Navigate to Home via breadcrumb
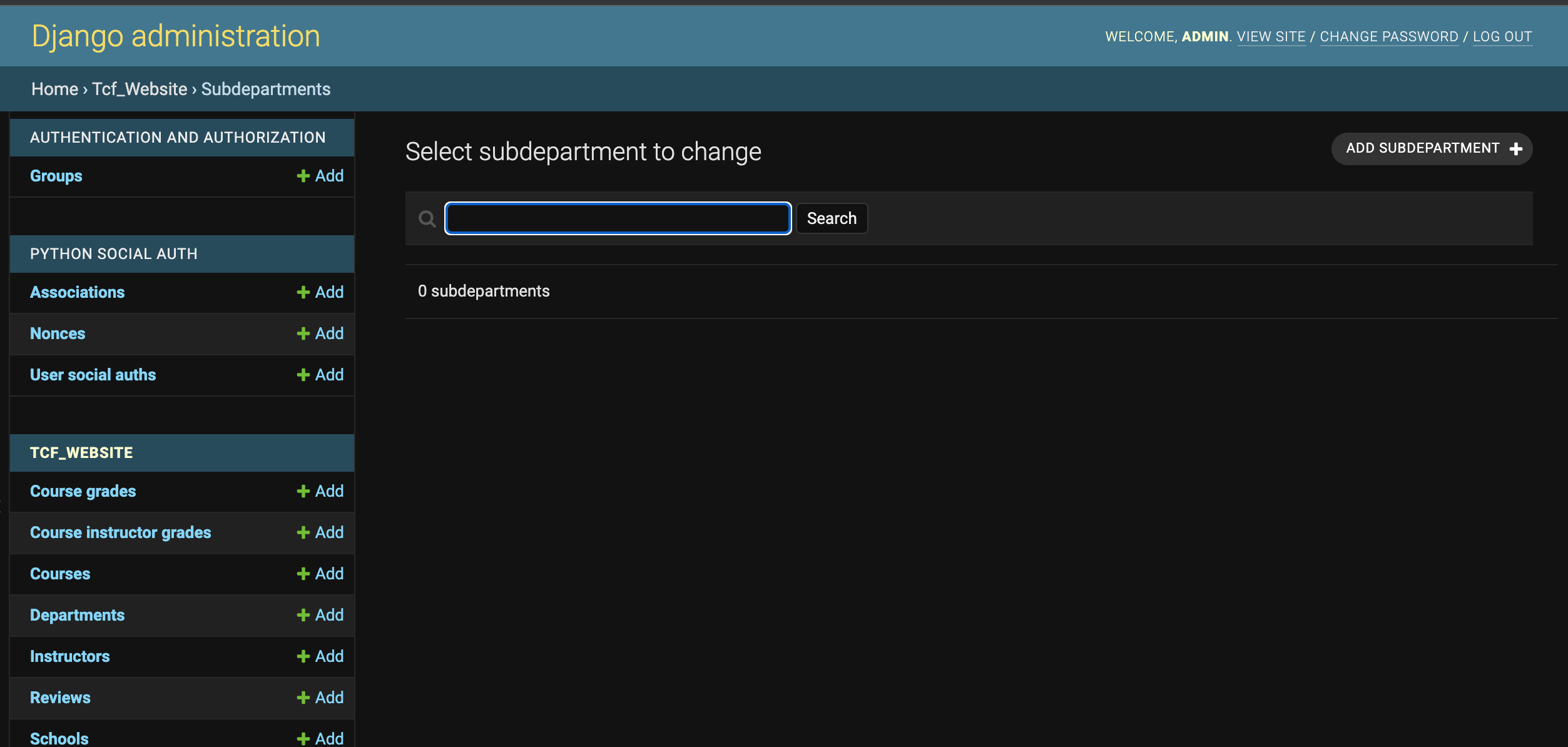The image size is (1568, 747). pos(54,89)
